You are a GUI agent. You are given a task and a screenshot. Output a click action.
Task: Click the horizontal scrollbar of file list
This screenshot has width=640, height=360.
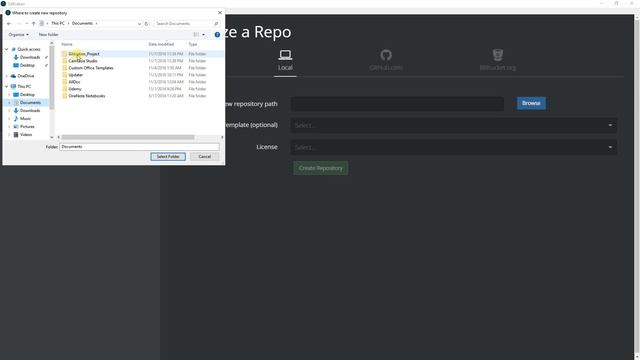[128, 138]
